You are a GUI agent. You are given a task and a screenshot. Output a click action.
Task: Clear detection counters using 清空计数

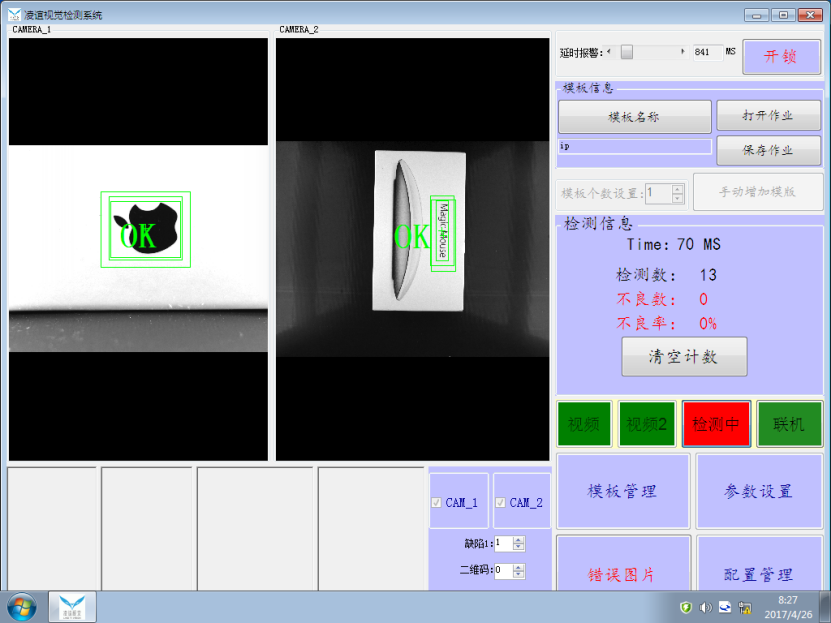(x=683, y=356)
